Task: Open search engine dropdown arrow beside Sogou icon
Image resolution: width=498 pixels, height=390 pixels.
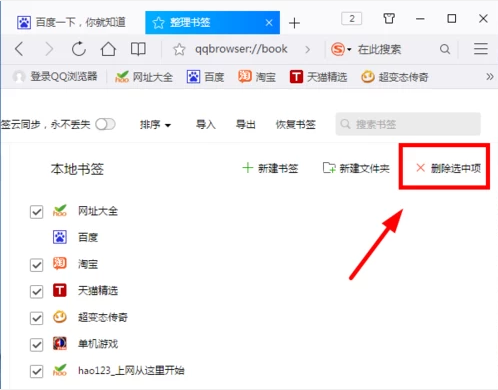Action: (349, 50)
